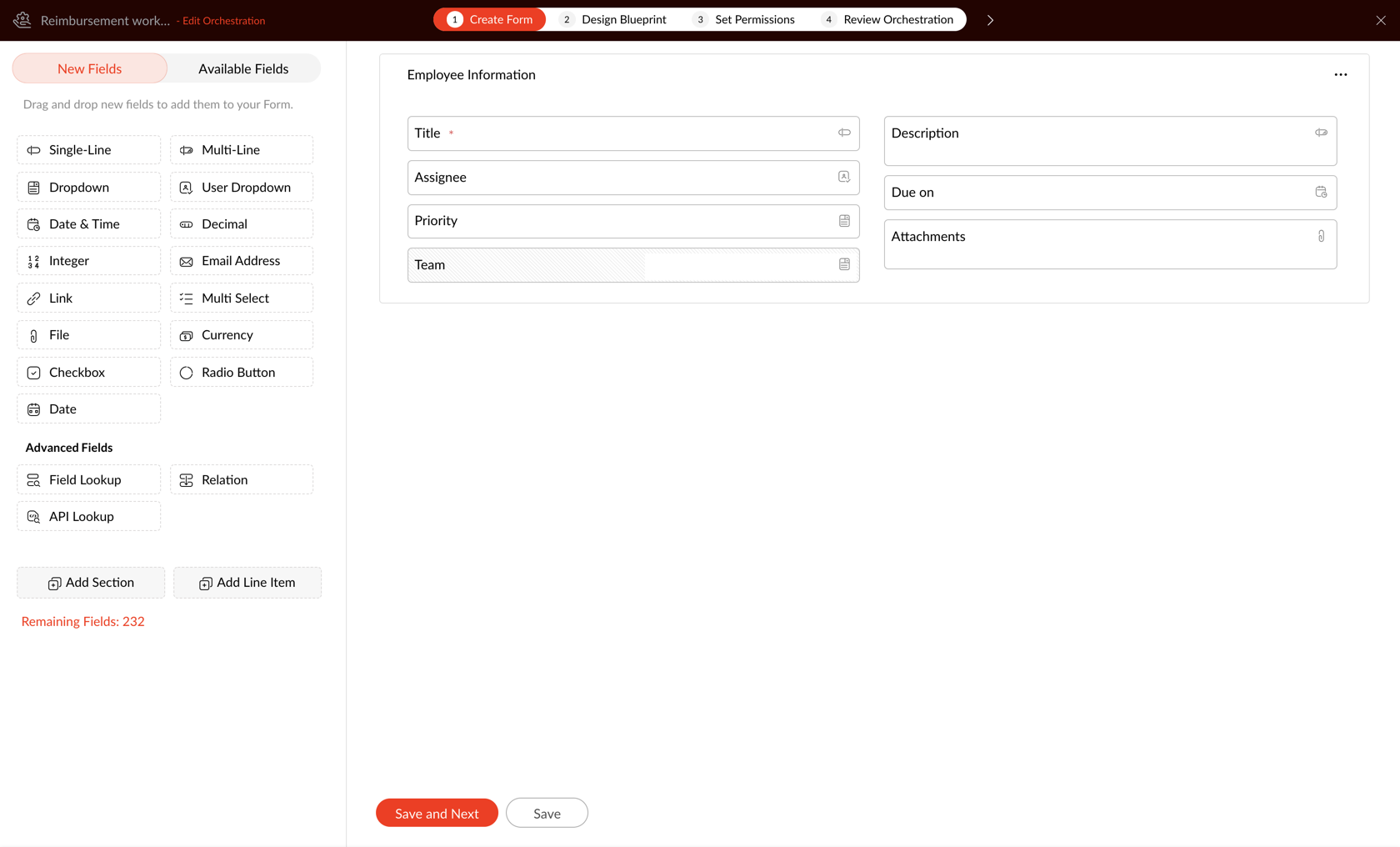This screenshot has width=1400, height=847.
Task: Click the Currency field icon
Action: 186,336
